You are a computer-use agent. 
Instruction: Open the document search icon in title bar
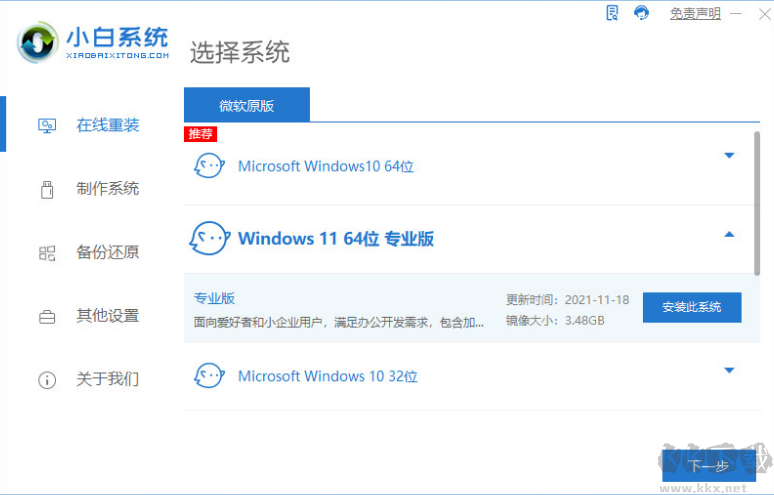point(612,12)
